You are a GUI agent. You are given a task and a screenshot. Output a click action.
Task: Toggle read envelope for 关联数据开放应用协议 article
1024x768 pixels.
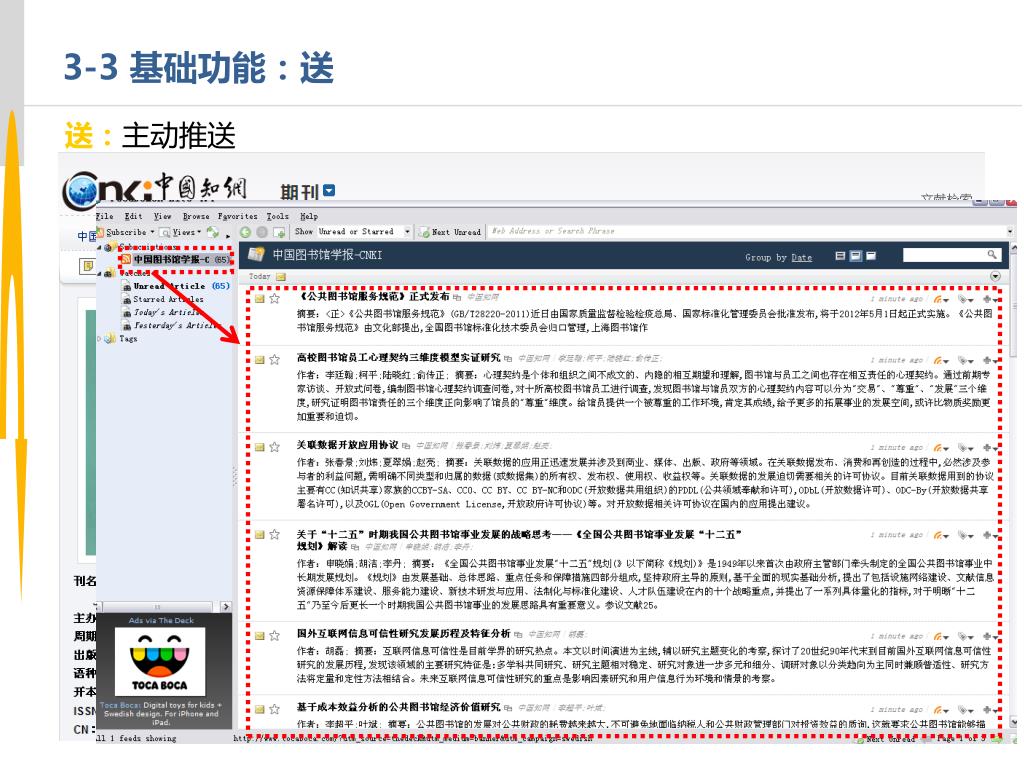coord(259,447)
